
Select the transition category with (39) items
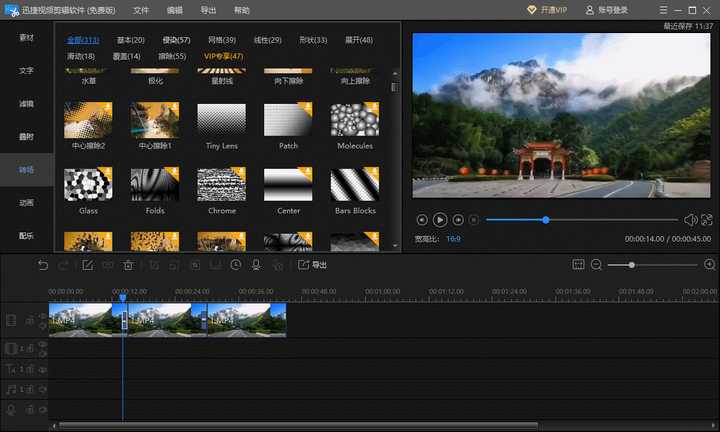(x=222, y=40)
